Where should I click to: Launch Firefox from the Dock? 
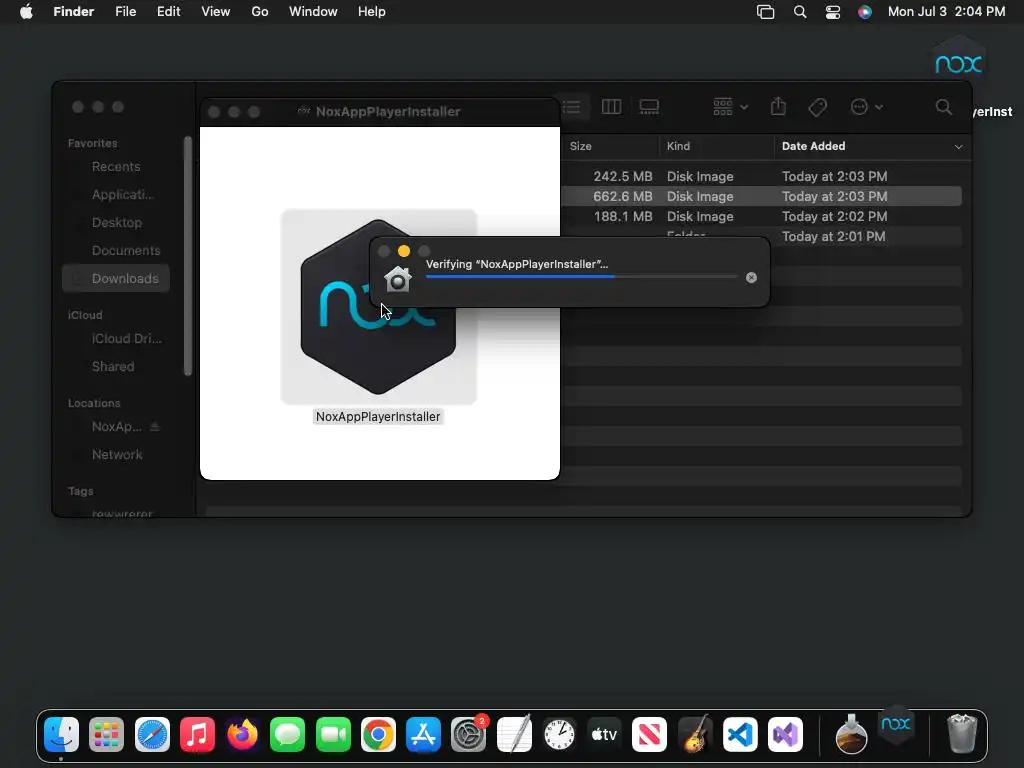(x=242, y=735)
